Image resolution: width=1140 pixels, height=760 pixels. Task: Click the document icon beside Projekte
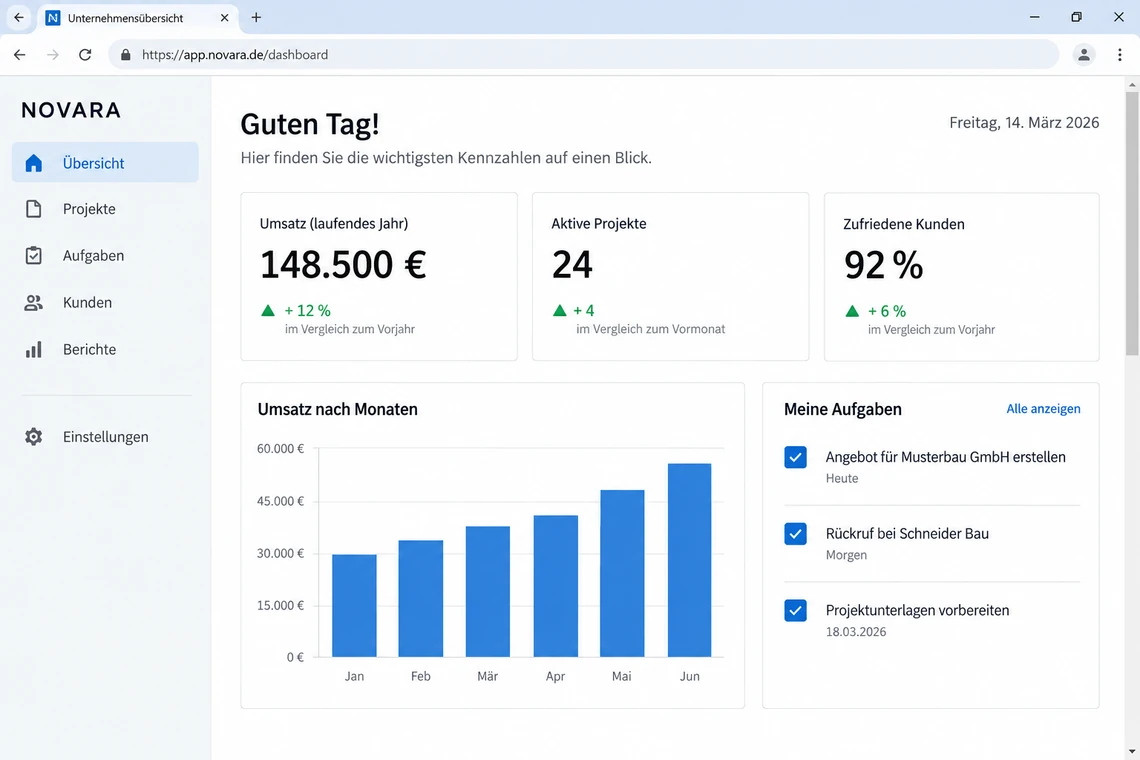[x=33, y=209]
